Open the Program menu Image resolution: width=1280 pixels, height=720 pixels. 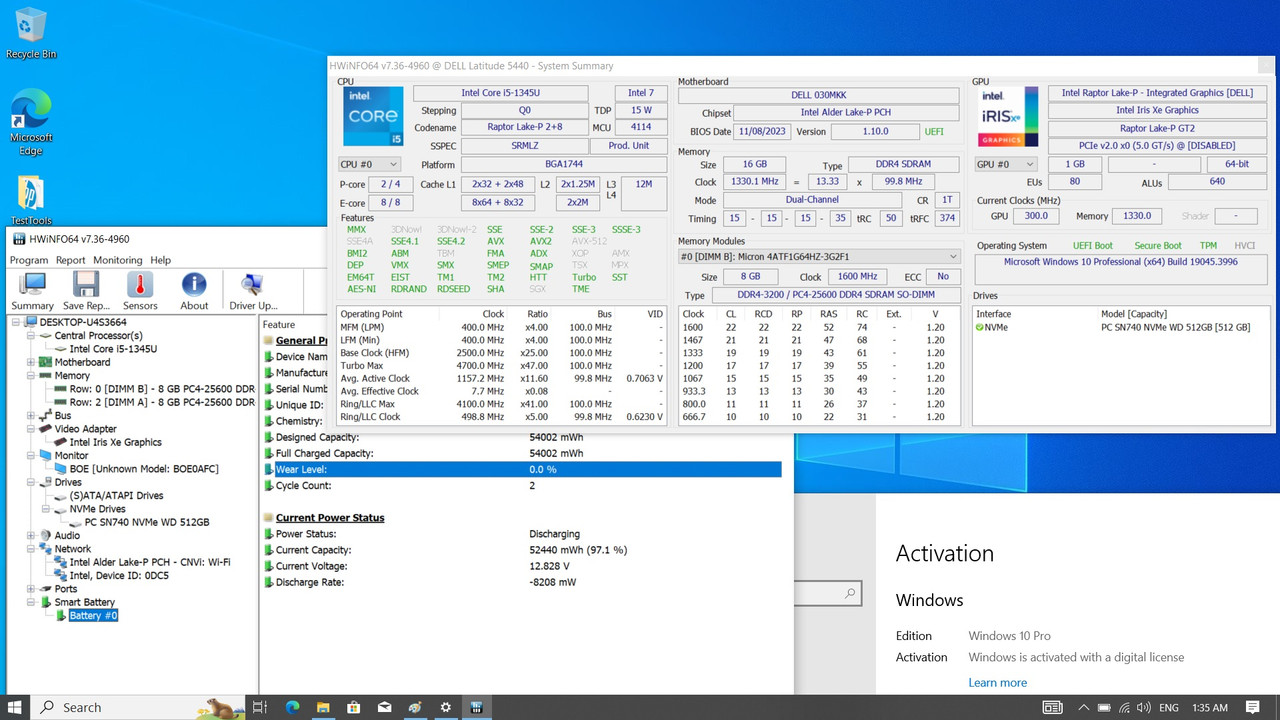29,260
